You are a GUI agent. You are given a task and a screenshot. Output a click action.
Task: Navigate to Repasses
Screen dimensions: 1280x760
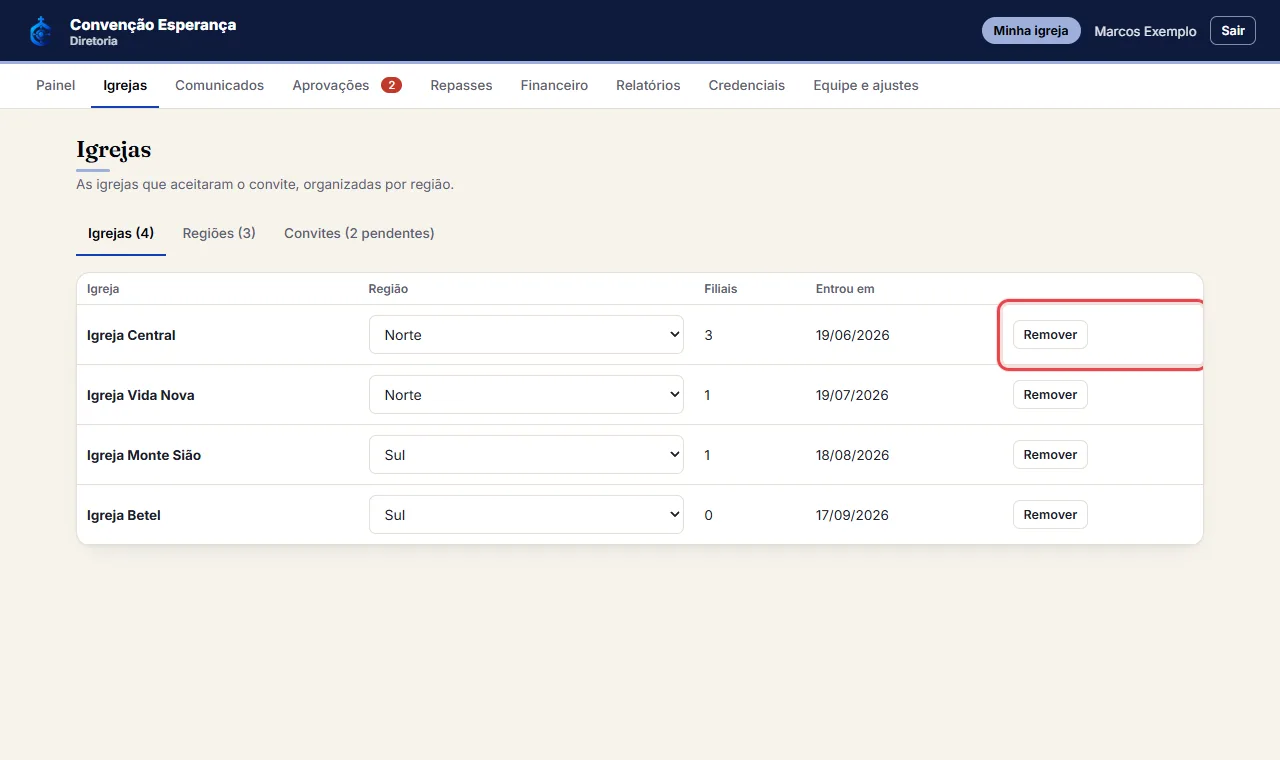461,86
